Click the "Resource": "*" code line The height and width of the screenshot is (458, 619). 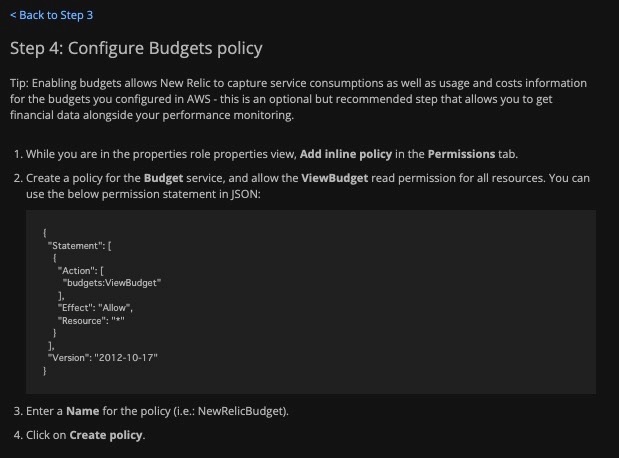coord(91,321)
